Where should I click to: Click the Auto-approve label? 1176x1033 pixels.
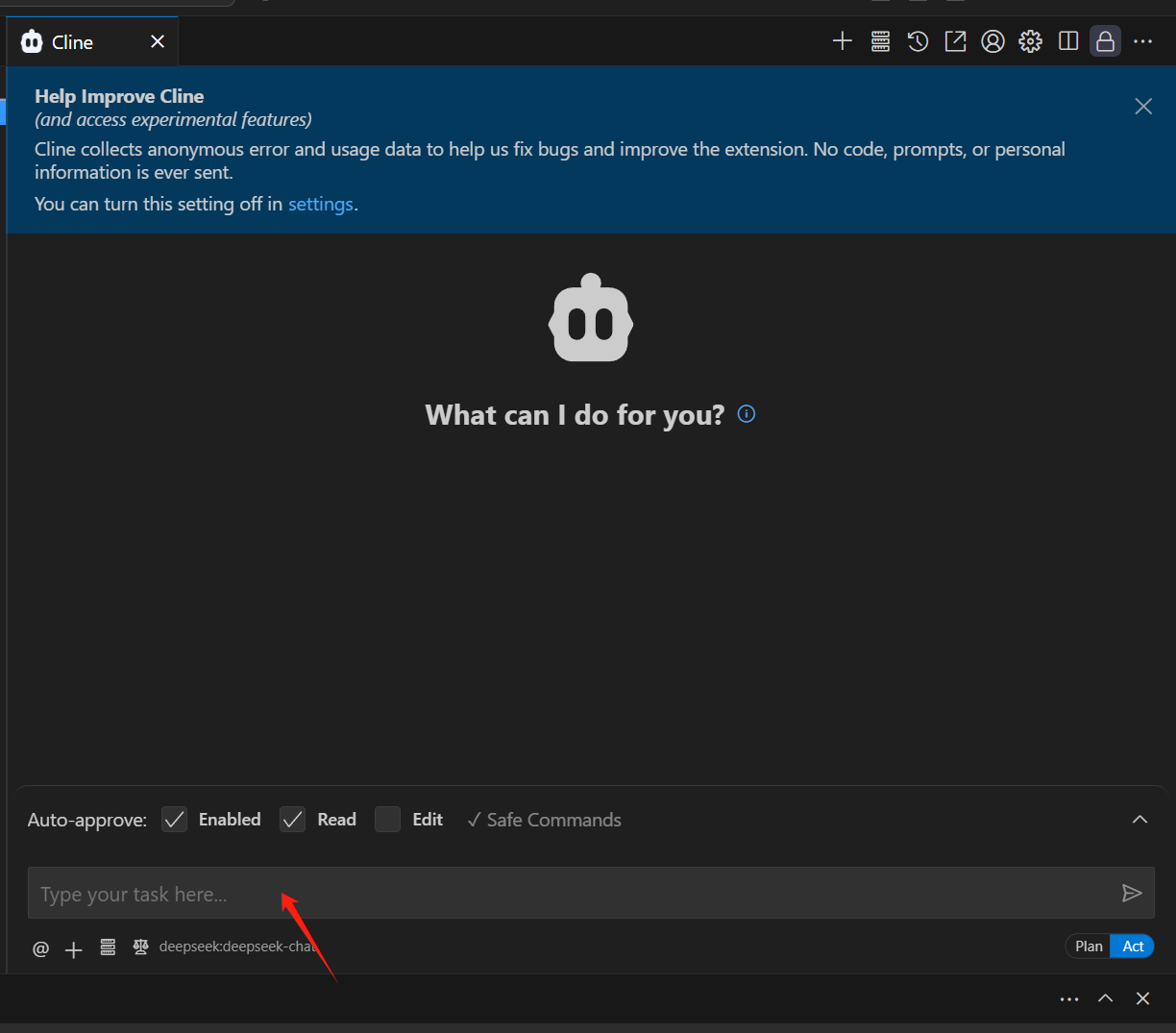87,820
